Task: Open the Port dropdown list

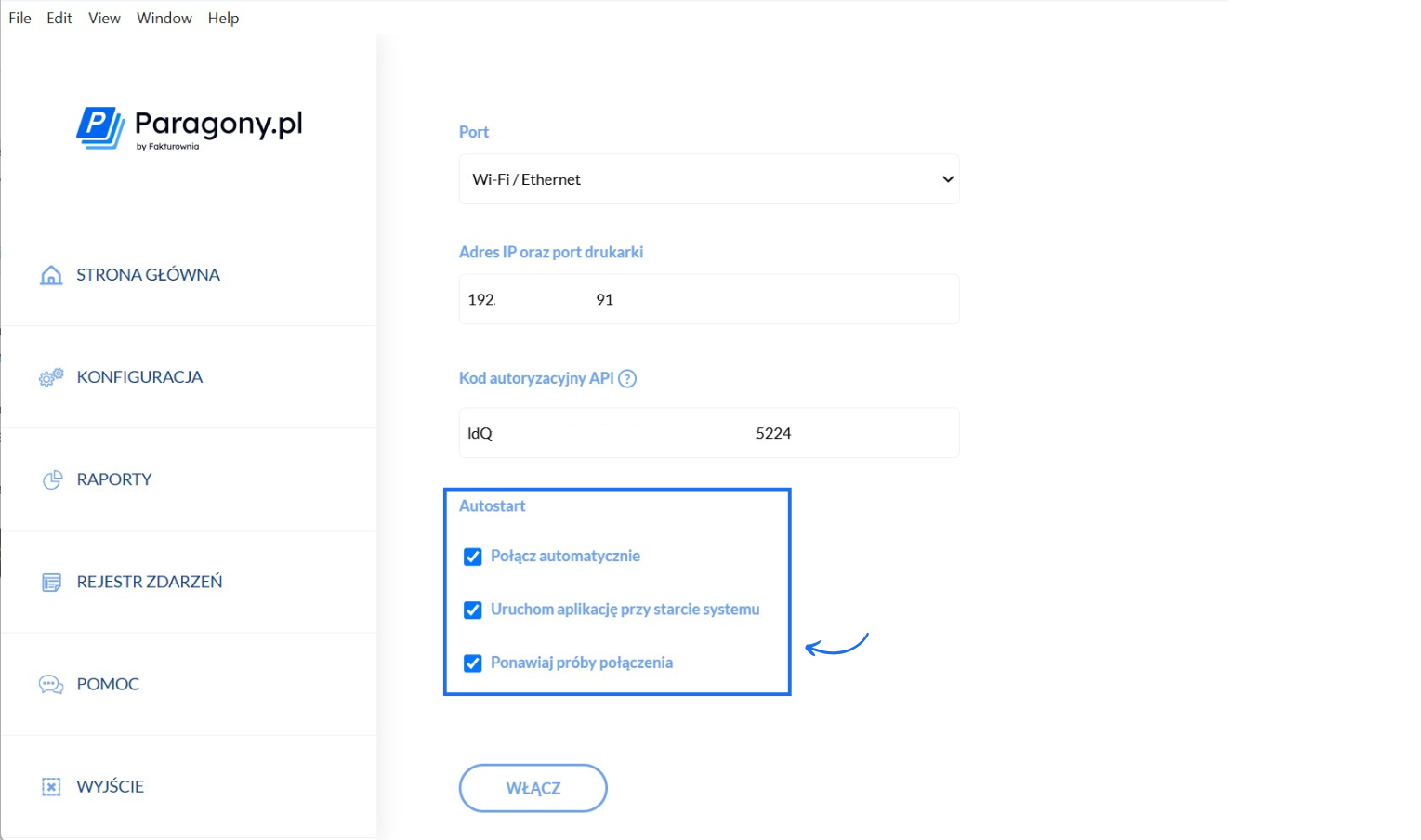Action: coord(709,179)
